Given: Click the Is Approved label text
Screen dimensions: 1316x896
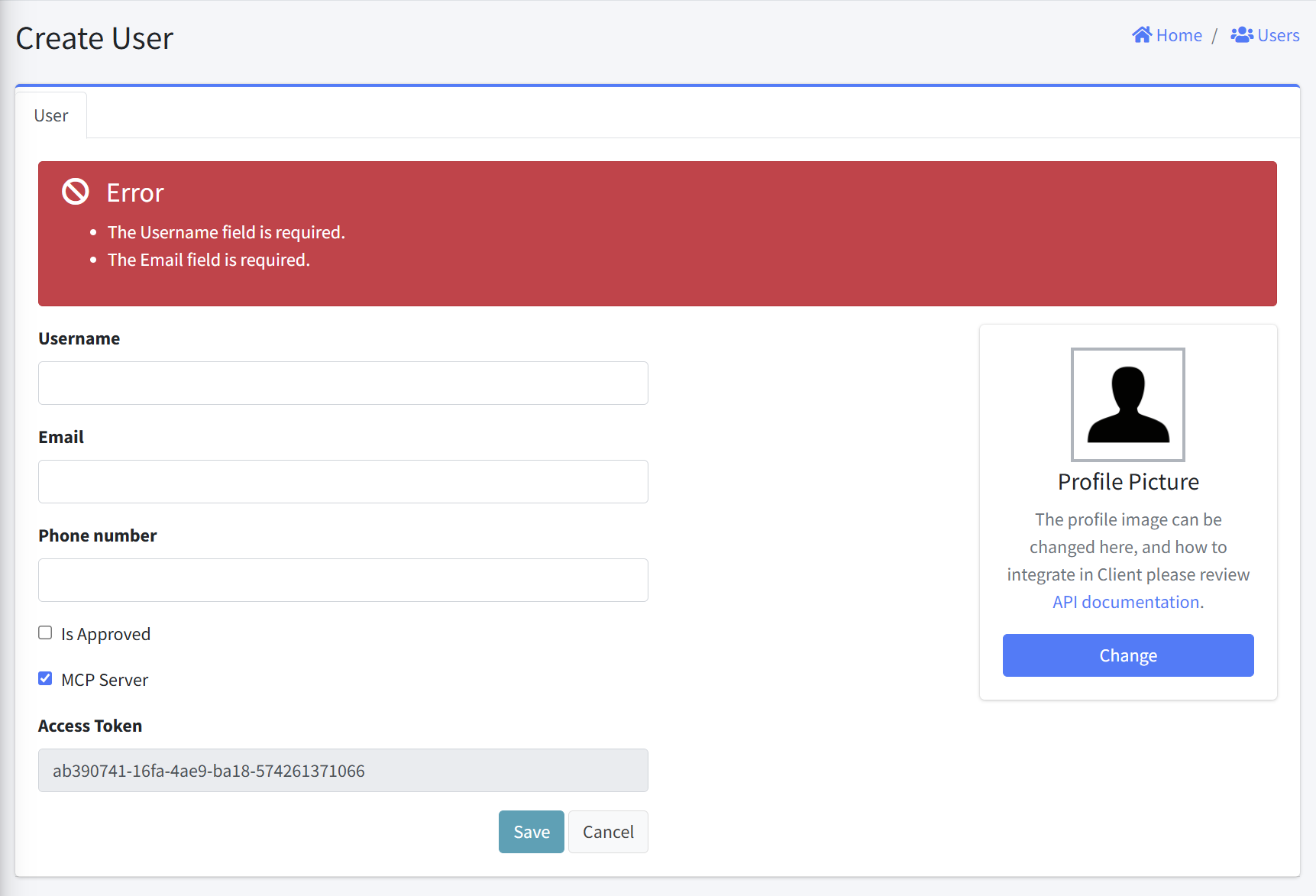Looking at the screenshot, I should 106,635.
